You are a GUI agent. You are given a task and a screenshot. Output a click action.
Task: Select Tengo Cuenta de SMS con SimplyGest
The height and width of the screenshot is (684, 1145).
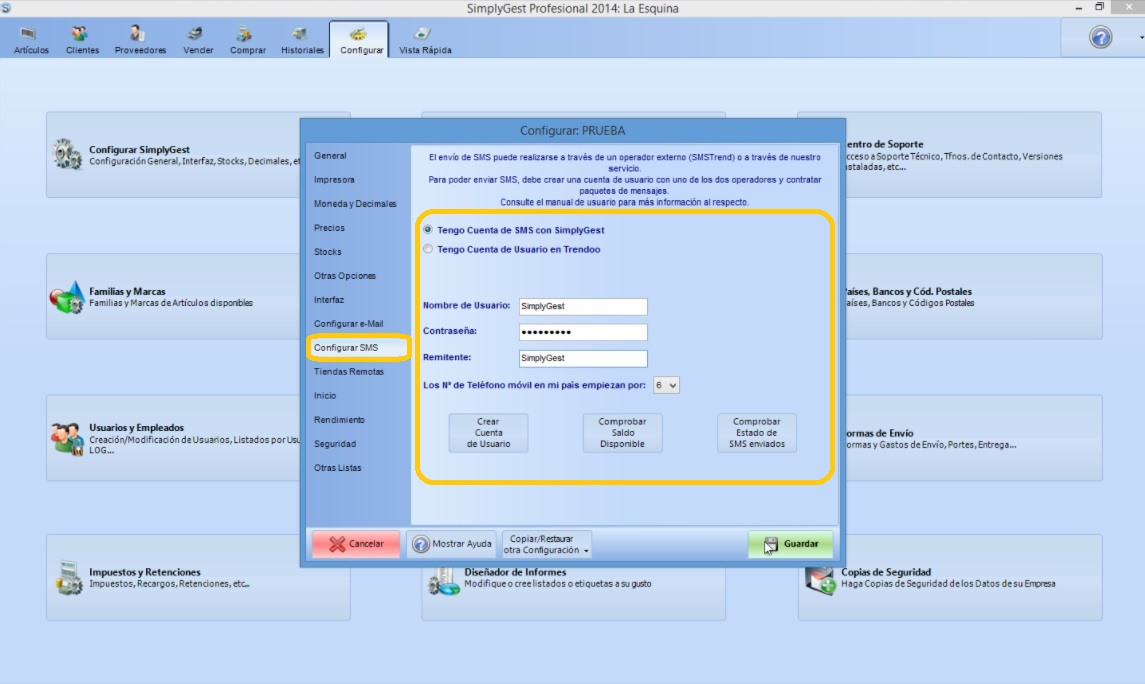point(428,229)
